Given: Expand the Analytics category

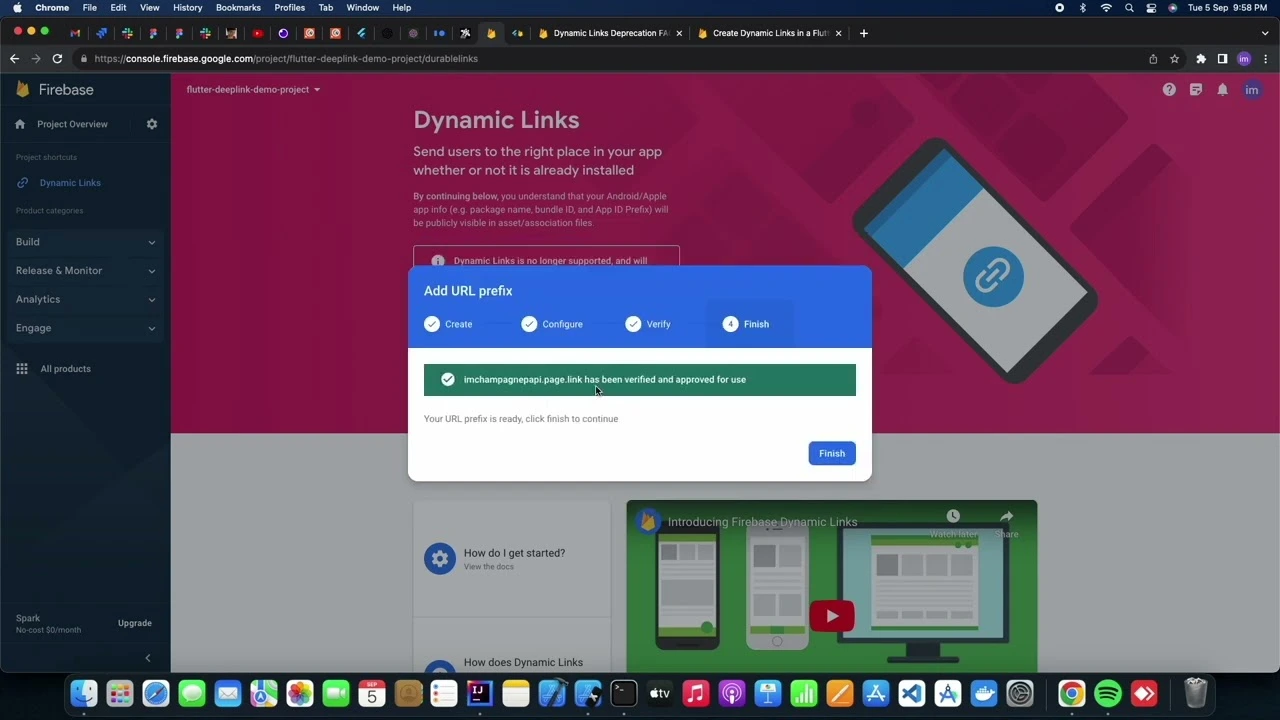Looking at the screenshot, I should click(x=85, y=299).
